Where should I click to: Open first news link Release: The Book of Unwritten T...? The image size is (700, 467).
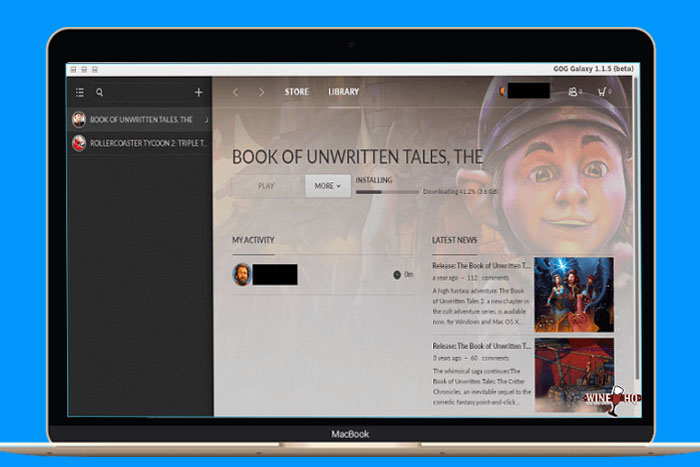point(481,265)
